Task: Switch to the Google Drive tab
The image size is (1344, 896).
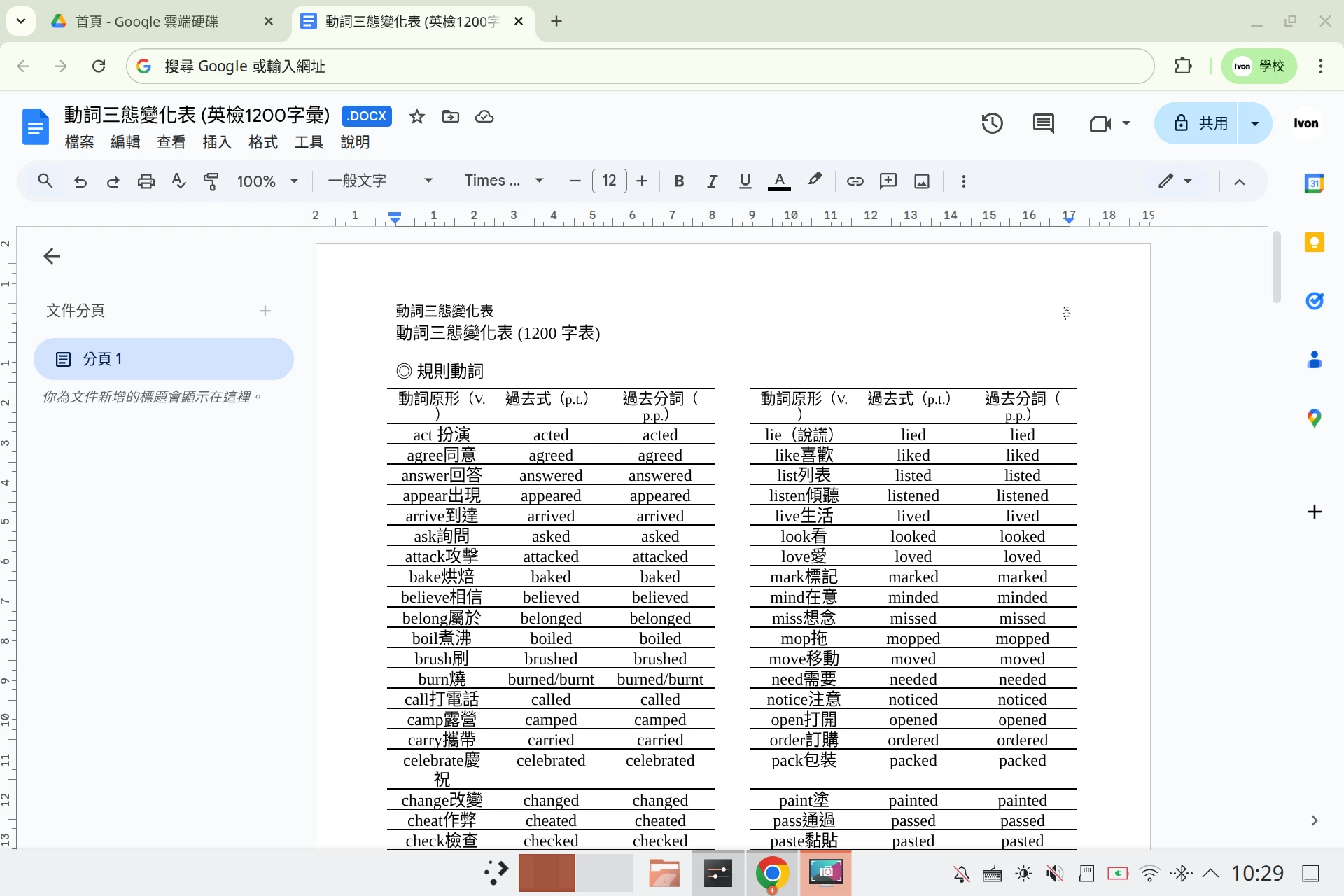Action: pos(147,21)
